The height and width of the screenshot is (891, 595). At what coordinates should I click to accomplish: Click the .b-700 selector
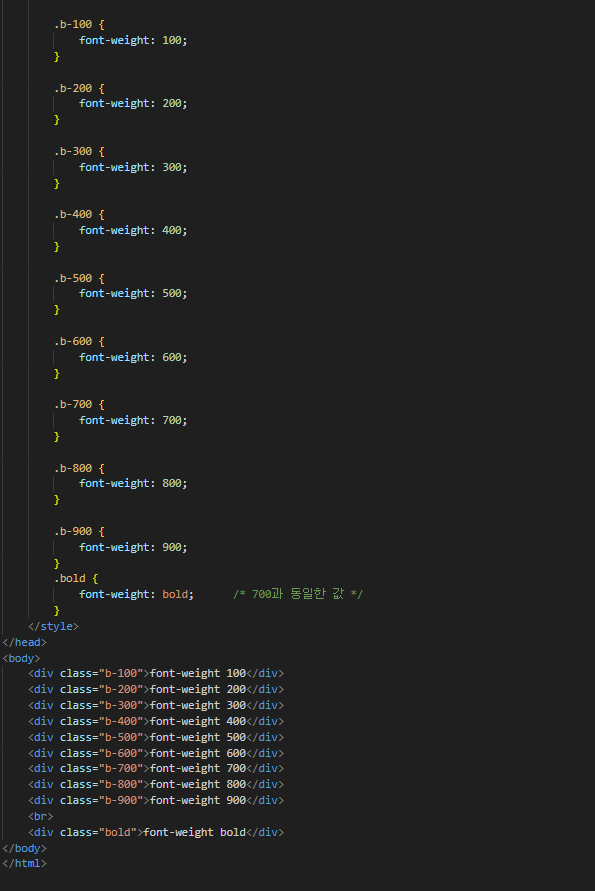[73, 404]
